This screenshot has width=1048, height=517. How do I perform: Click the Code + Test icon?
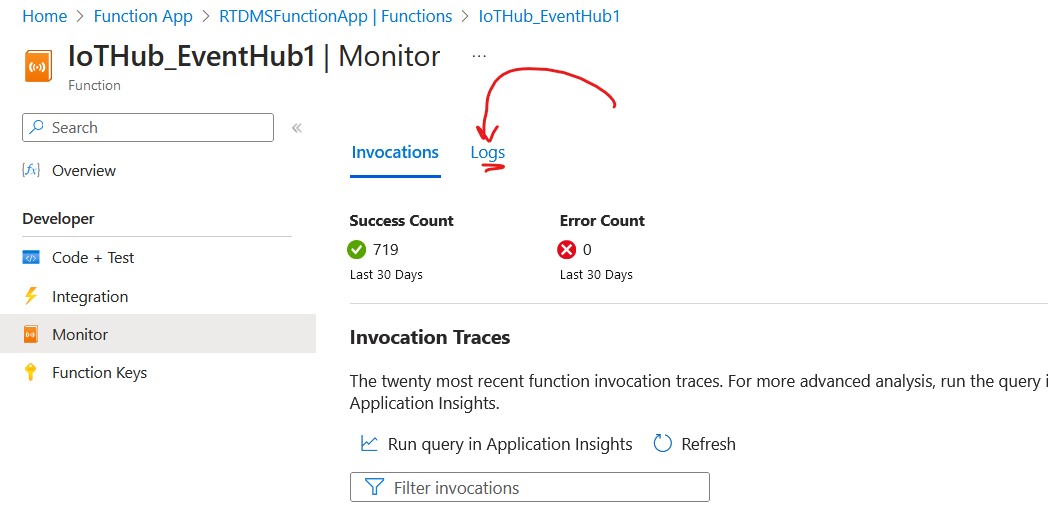click(x=31, y=258)
